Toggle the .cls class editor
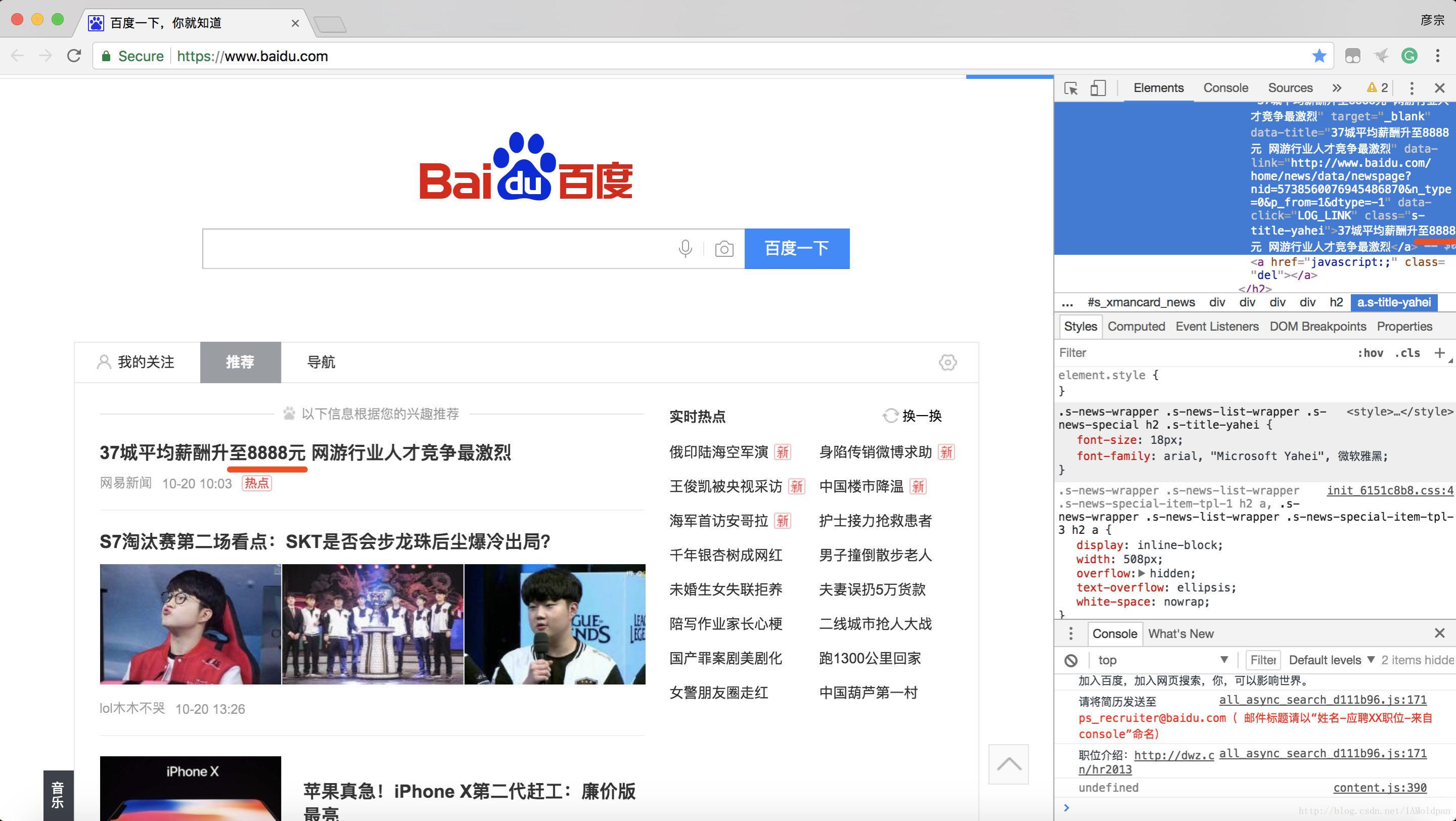 (1407, 353)
